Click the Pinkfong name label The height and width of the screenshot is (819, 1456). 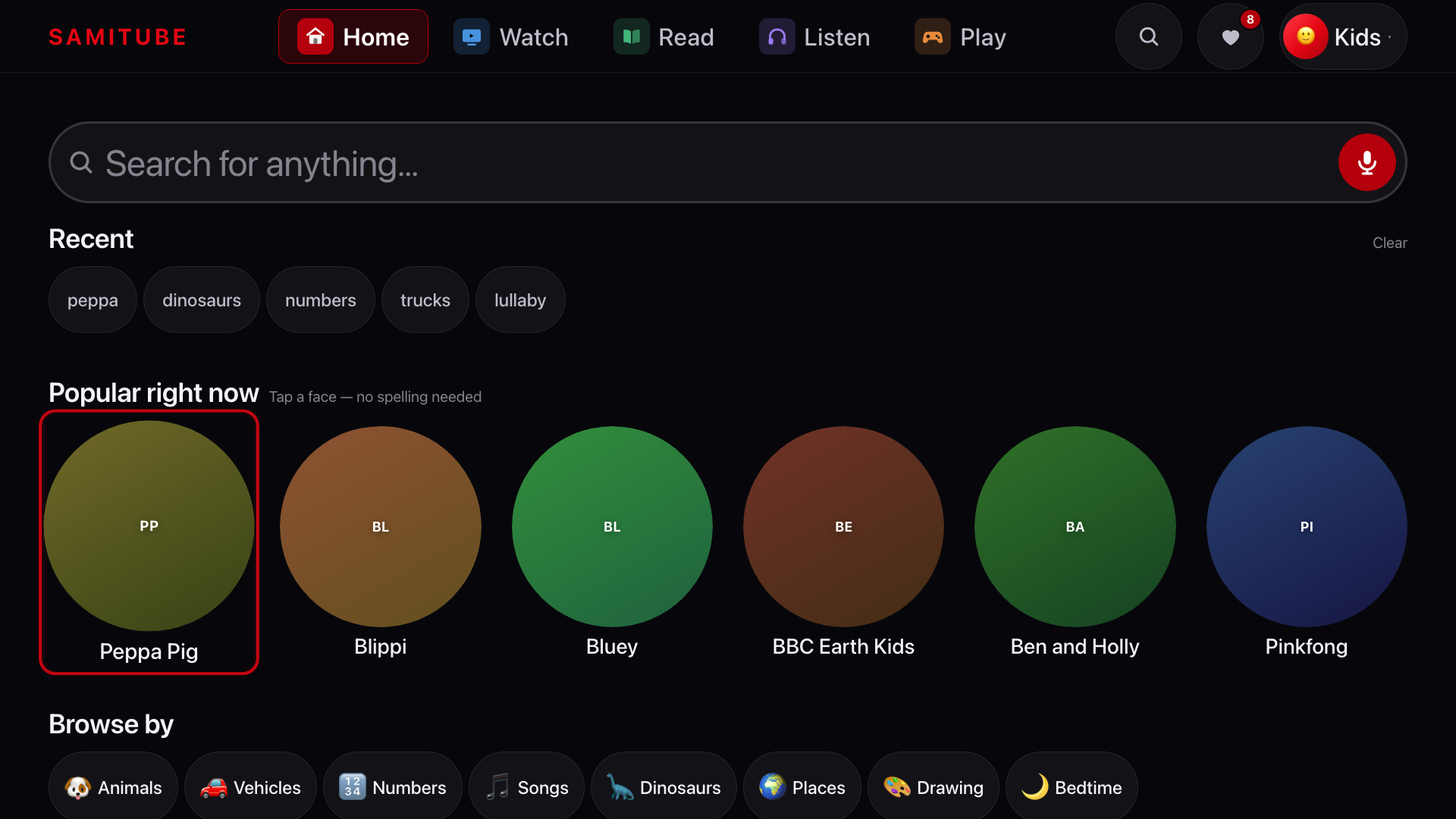pyautogui.click(x=1307, y=647)
